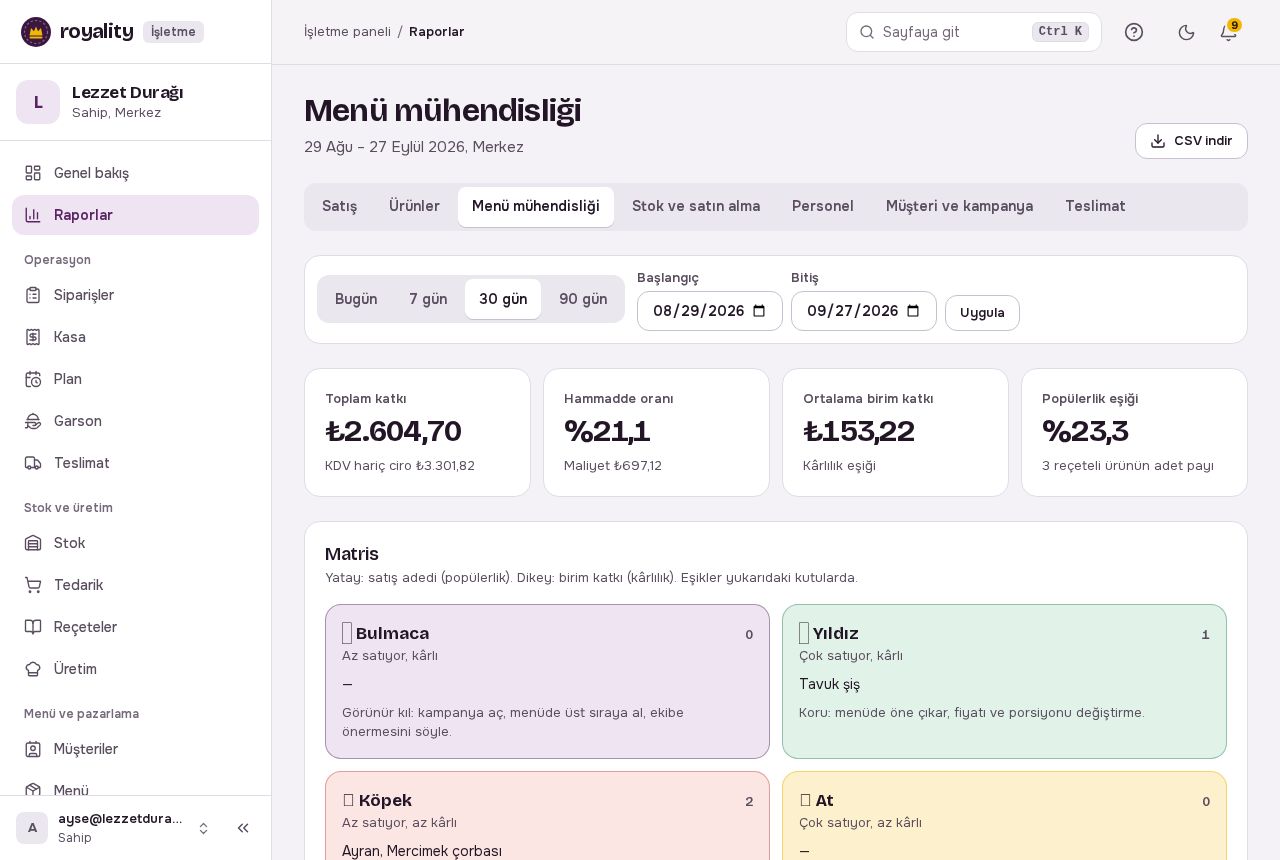Click the Hammadde oranı value %21,1
The image size is (1280, 860).
tap(607, 432)
